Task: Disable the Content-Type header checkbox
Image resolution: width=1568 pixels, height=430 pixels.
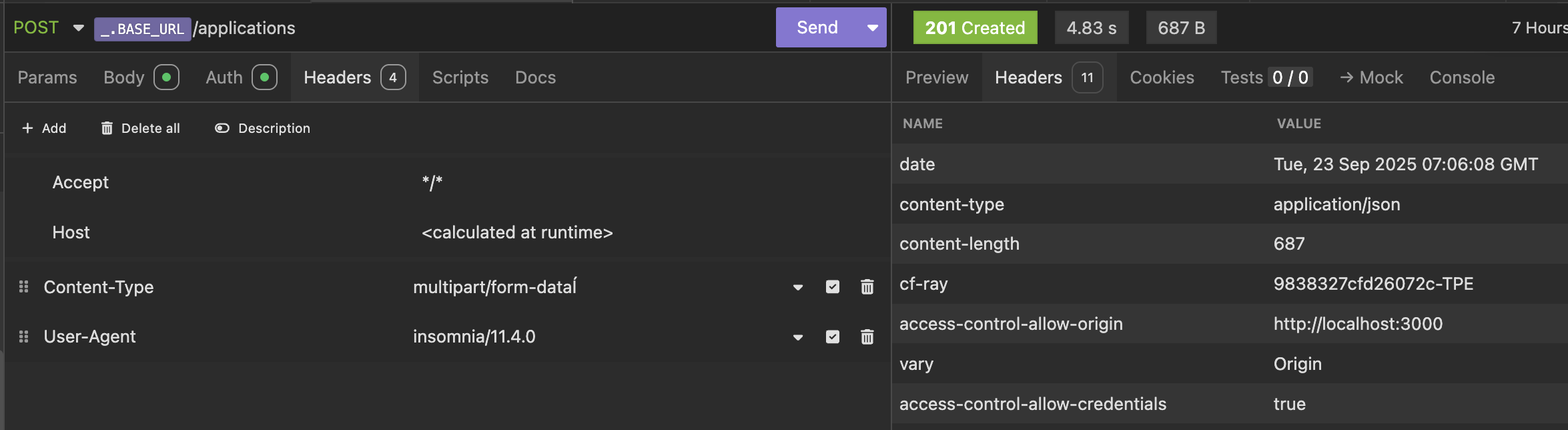Action: (832, 287)
